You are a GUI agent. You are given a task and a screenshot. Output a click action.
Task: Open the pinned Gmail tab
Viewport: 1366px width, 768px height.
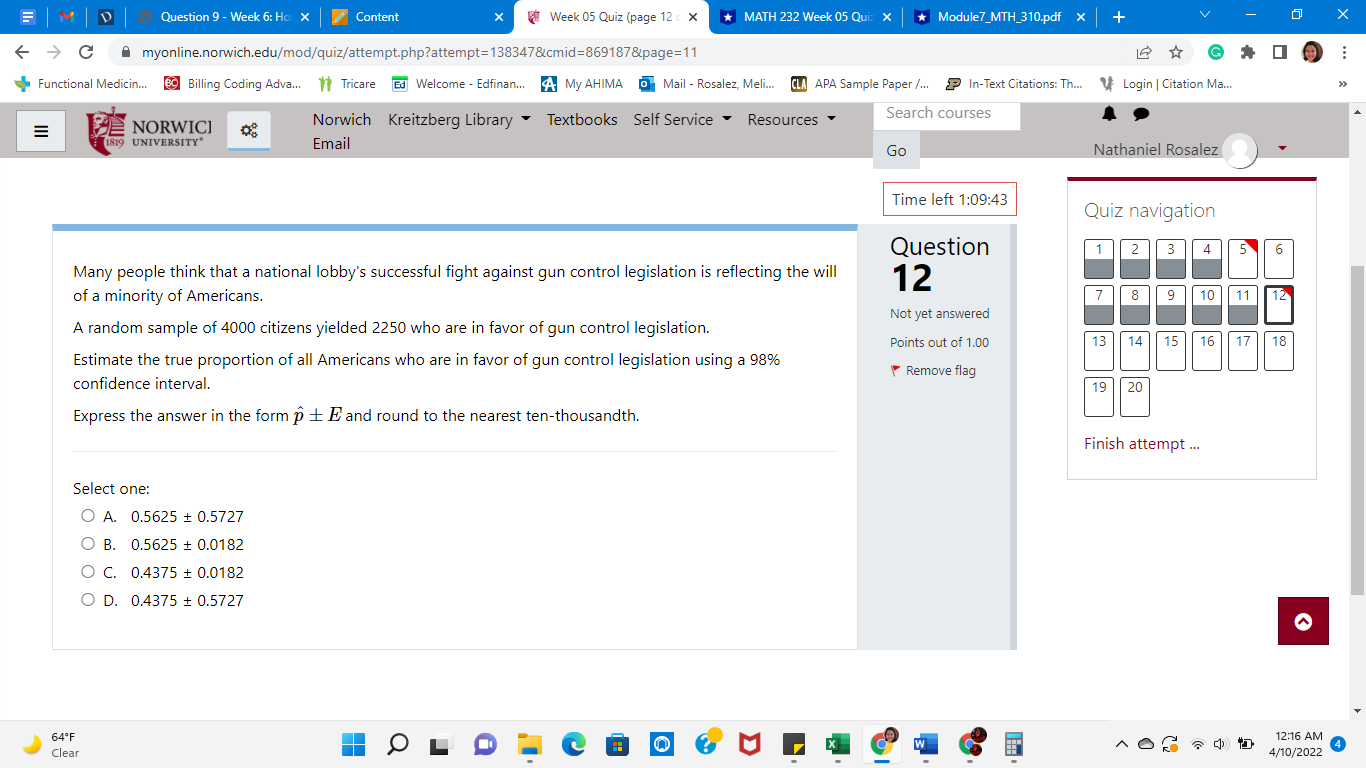(x=67, y=17)
